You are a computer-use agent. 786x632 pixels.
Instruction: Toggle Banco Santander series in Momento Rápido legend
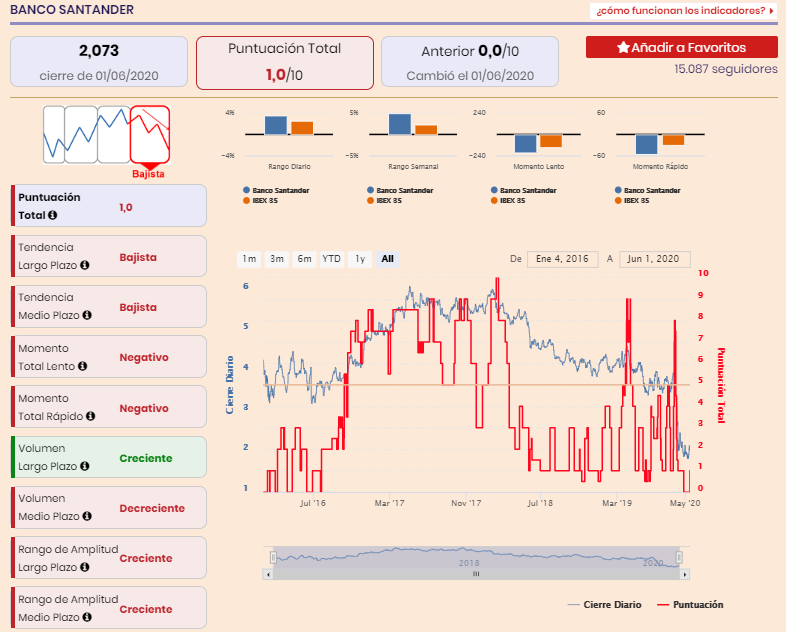648,190
